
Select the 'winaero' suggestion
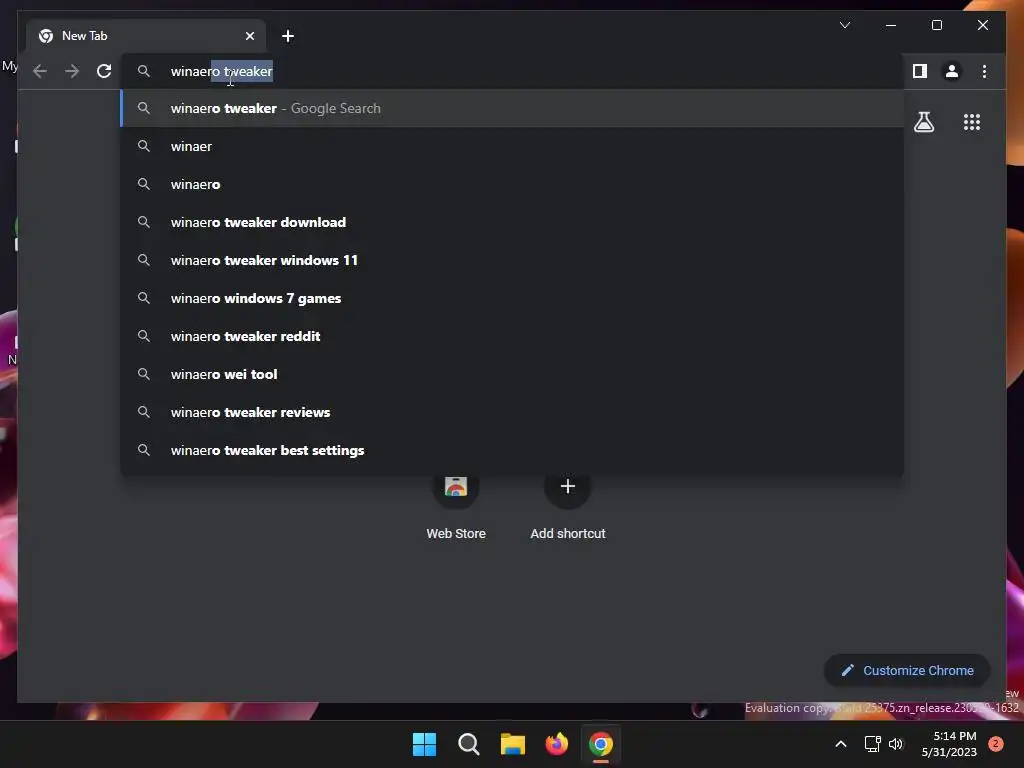(x=512, y=184)
